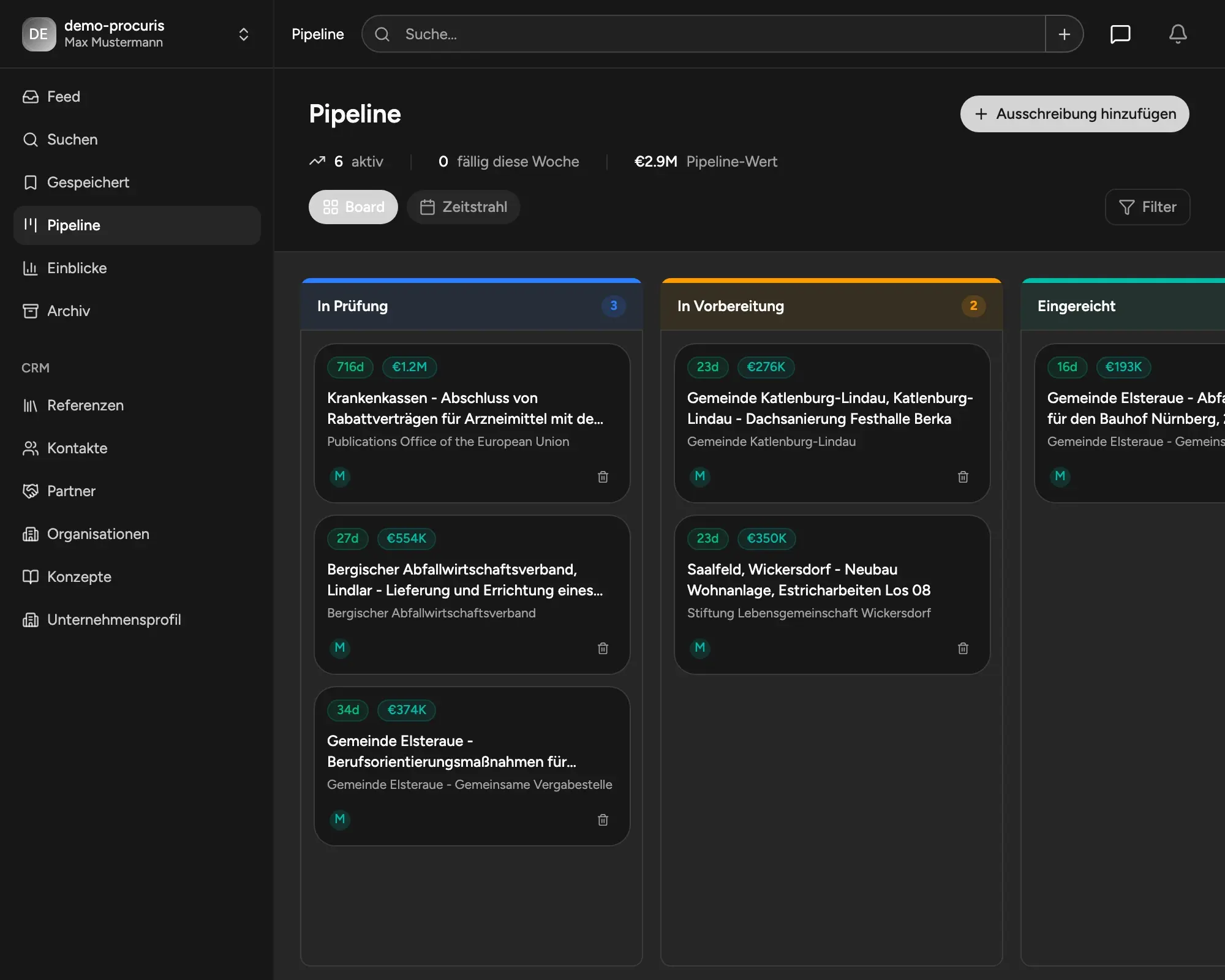Delete the Krankenkassen tender card

point(603,477)
